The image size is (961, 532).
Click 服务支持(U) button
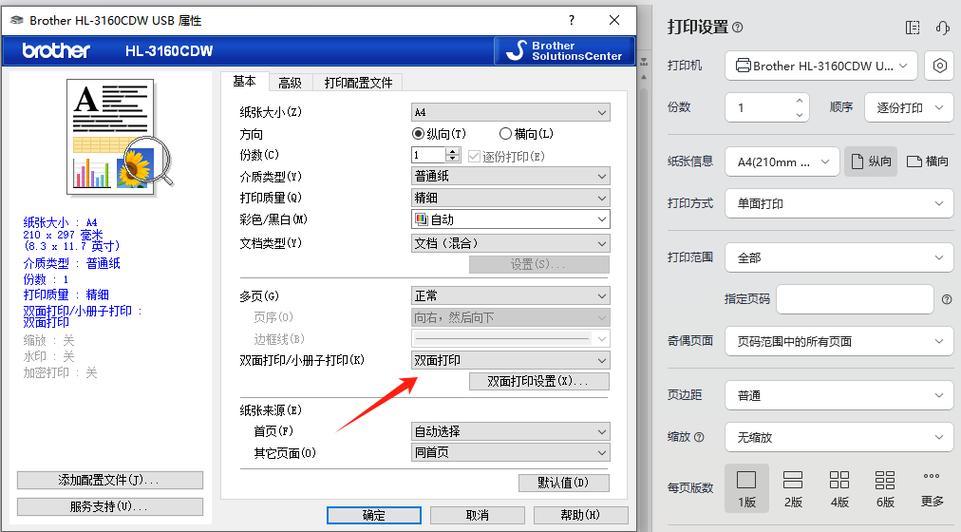pos(110,506)
